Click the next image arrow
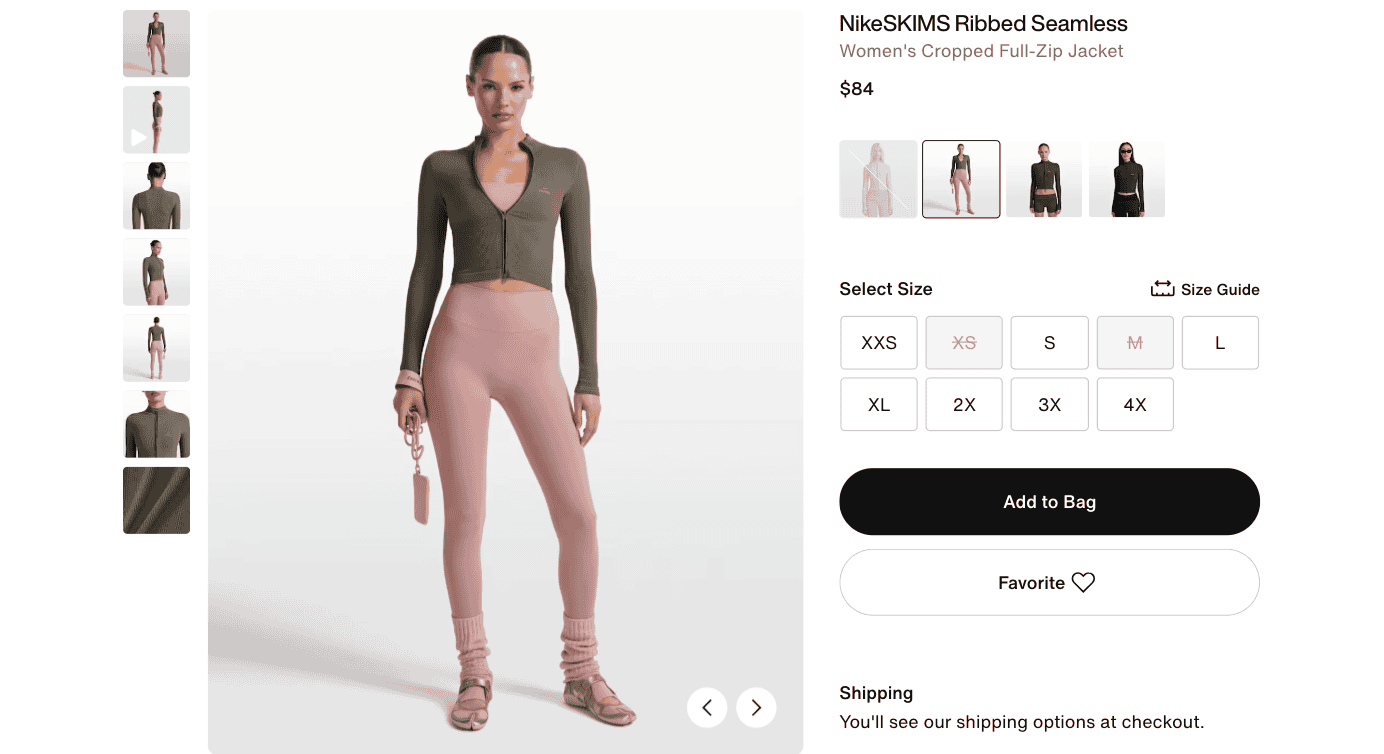Image resolution: width=1384 pixels, height=754 pixels. (x=756, y=707)
